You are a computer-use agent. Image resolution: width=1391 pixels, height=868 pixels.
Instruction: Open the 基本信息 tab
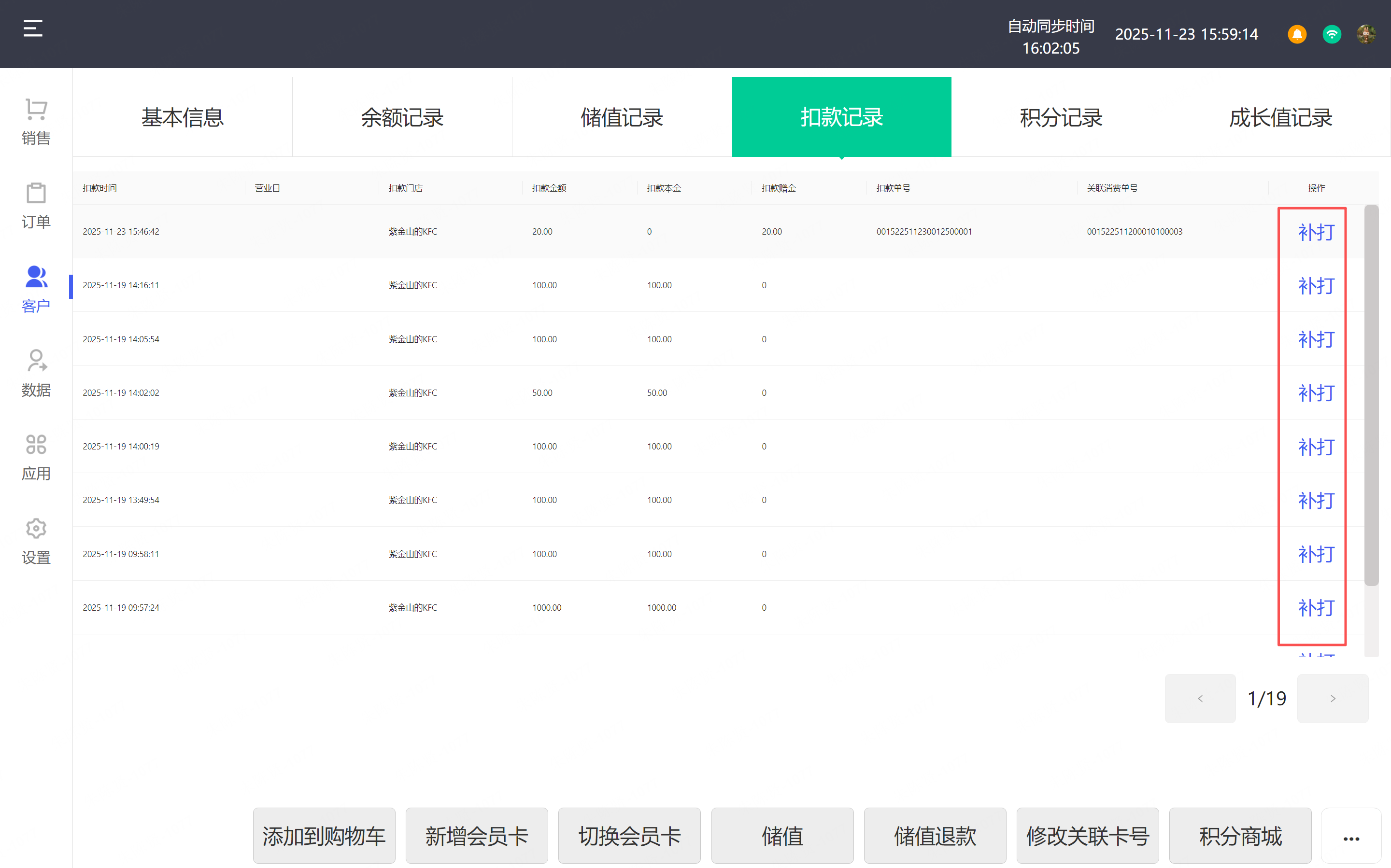click(182, 117)
